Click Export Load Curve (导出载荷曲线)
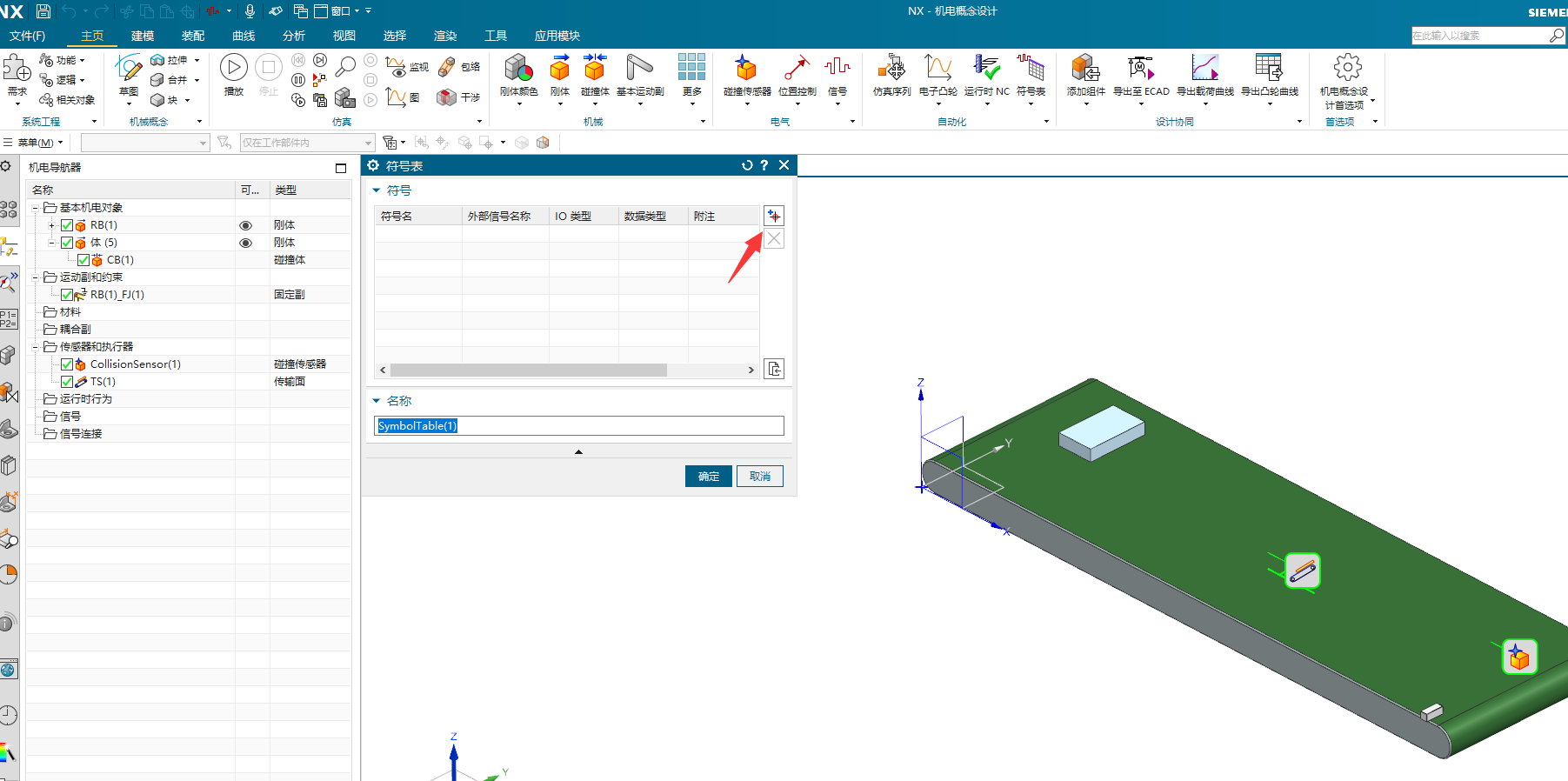This screenshot has width=1568, height=781. click(x=1205, y=75)
